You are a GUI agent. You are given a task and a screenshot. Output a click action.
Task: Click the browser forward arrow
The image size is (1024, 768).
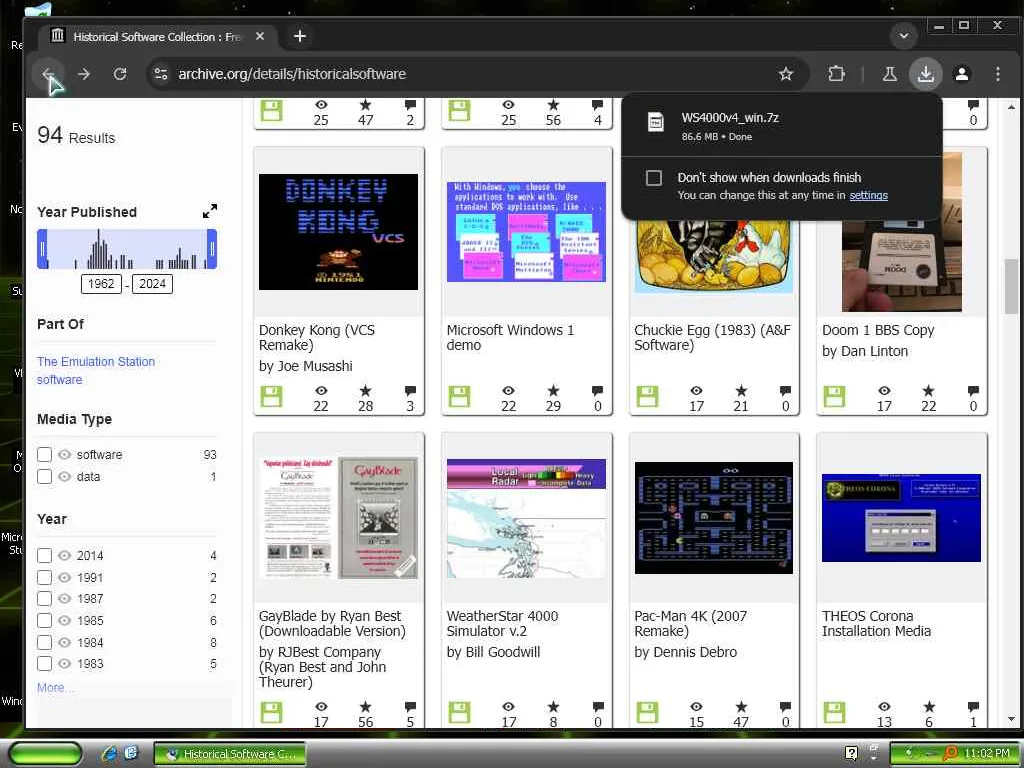tap(84, 74)
